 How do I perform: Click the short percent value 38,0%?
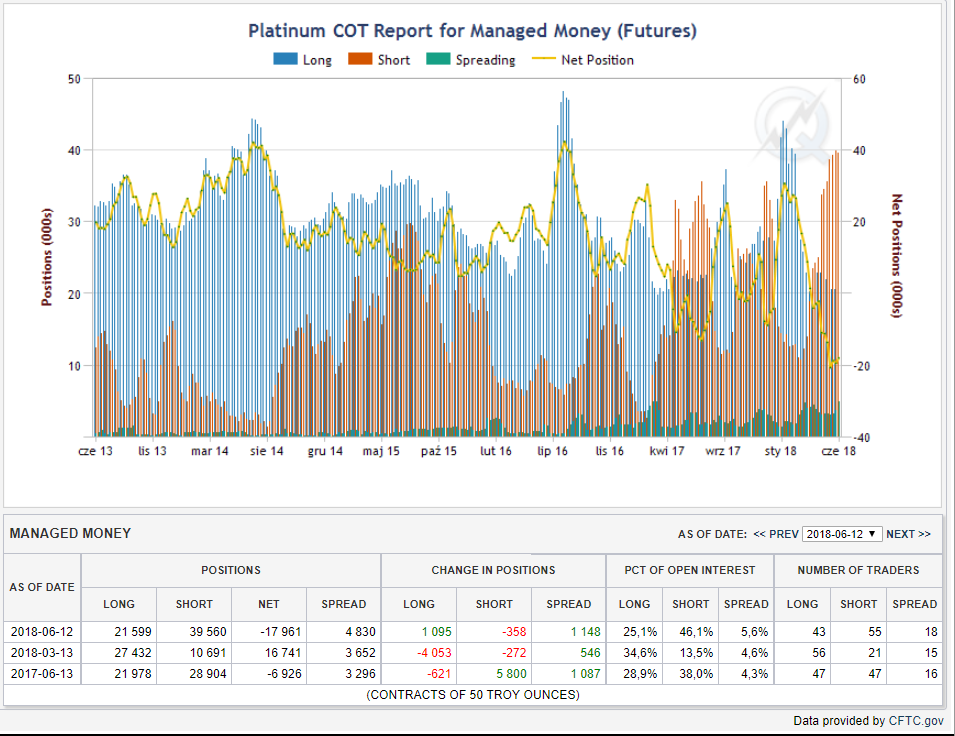[x=696, y=674]
